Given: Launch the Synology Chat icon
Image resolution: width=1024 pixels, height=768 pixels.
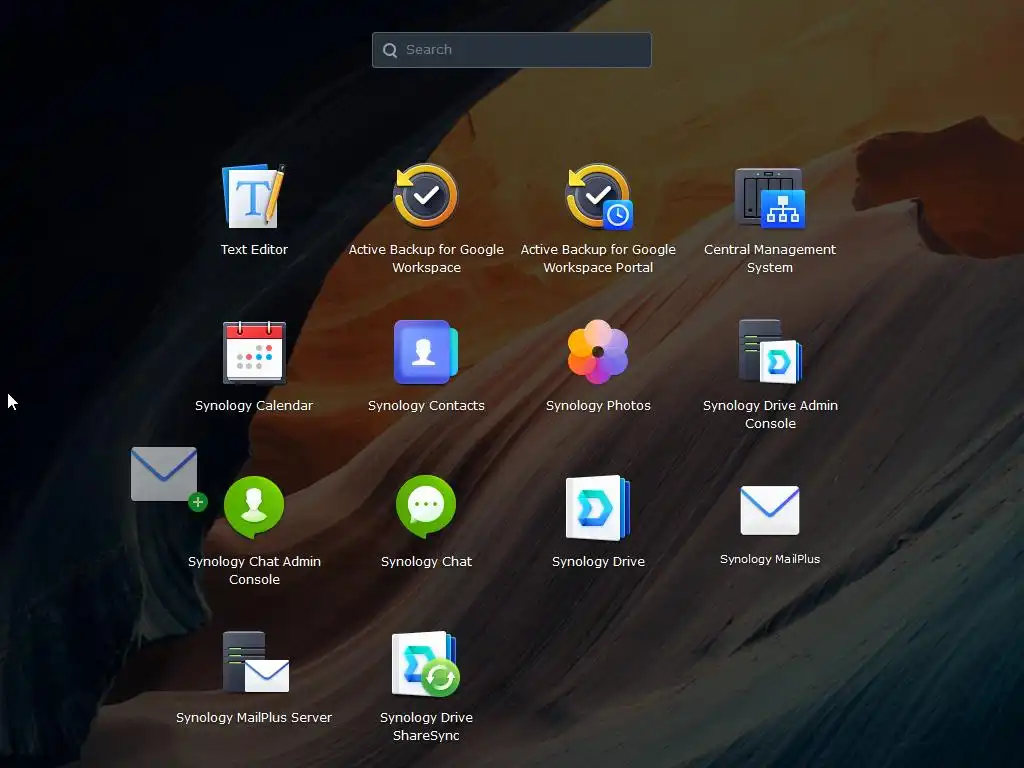Looking at the screenshot, I should pos(426,507).
